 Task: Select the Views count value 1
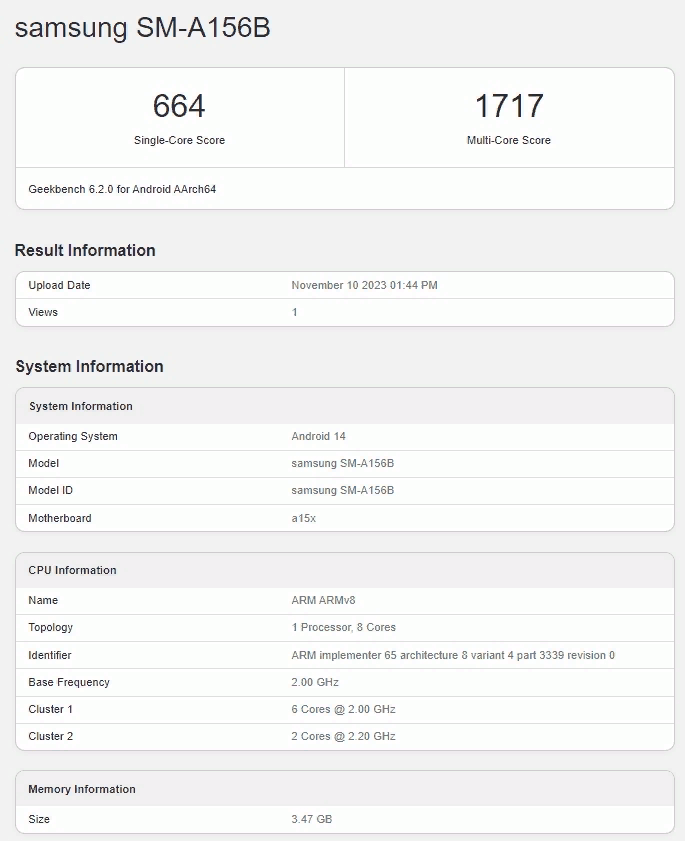click(294, 312)
